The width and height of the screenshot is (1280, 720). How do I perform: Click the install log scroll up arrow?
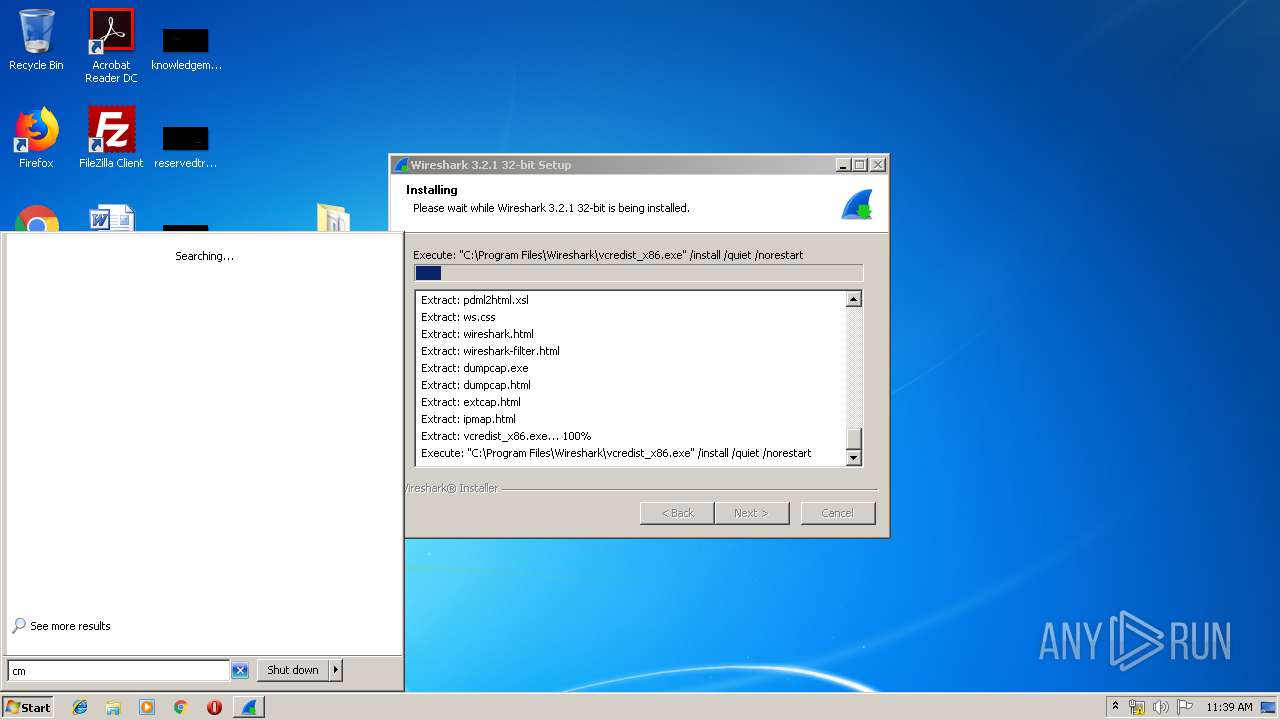853,299
